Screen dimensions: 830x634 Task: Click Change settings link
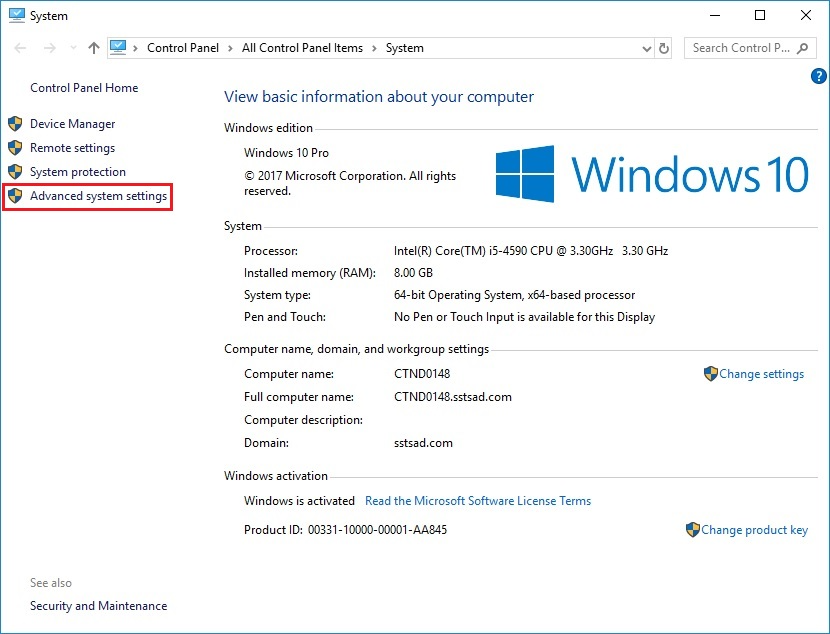(x=761, y=374)
